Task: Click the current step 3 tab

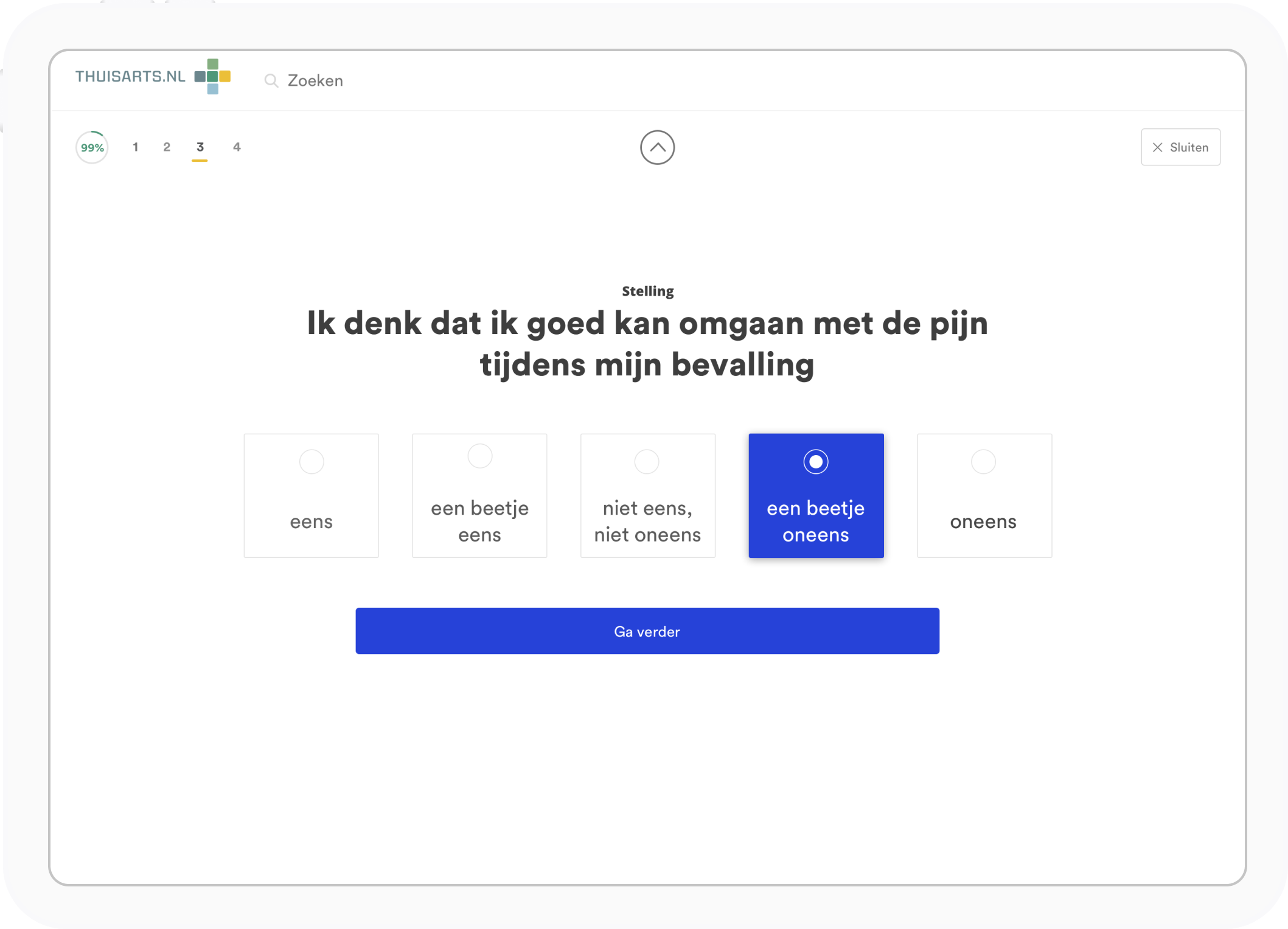Action: click(200, 147)
